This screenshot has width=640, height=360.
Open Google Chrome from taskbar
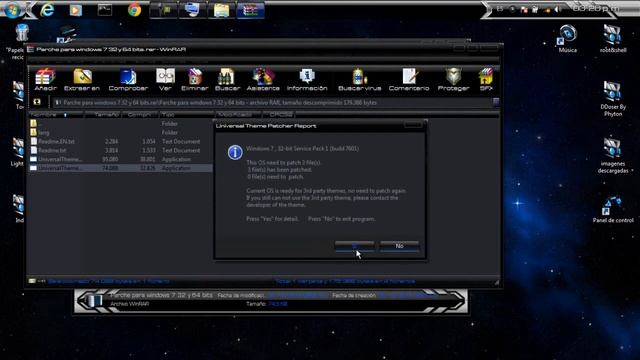coord(134,10)
